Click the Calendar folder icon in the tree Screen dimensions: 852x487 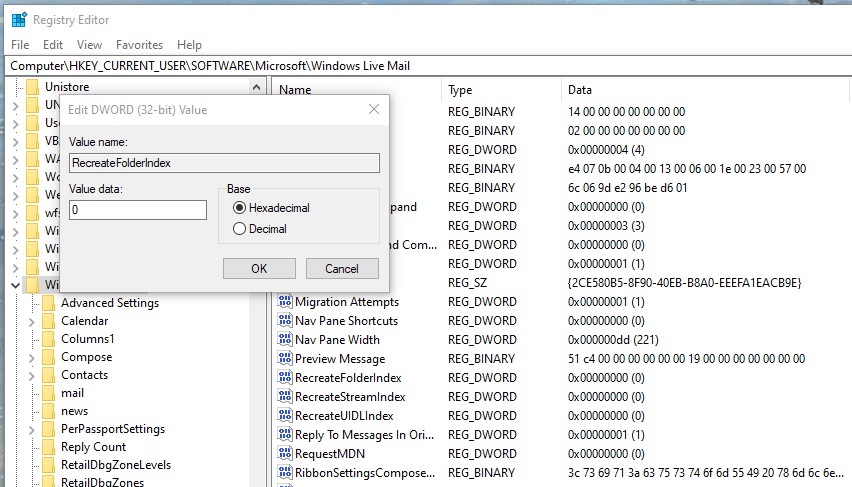point(48,321)
